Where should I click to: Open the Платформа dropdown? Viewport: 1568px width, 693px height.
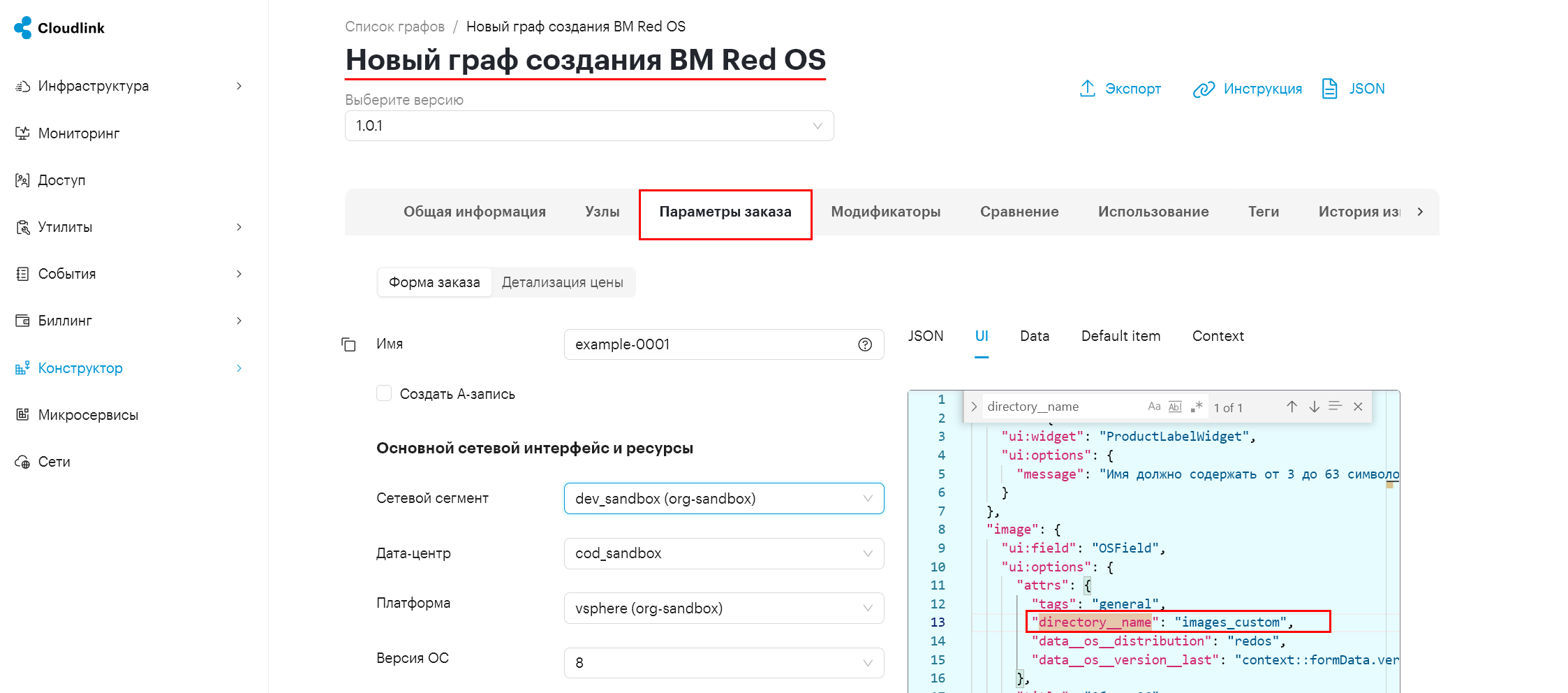[x=724, y=608]
